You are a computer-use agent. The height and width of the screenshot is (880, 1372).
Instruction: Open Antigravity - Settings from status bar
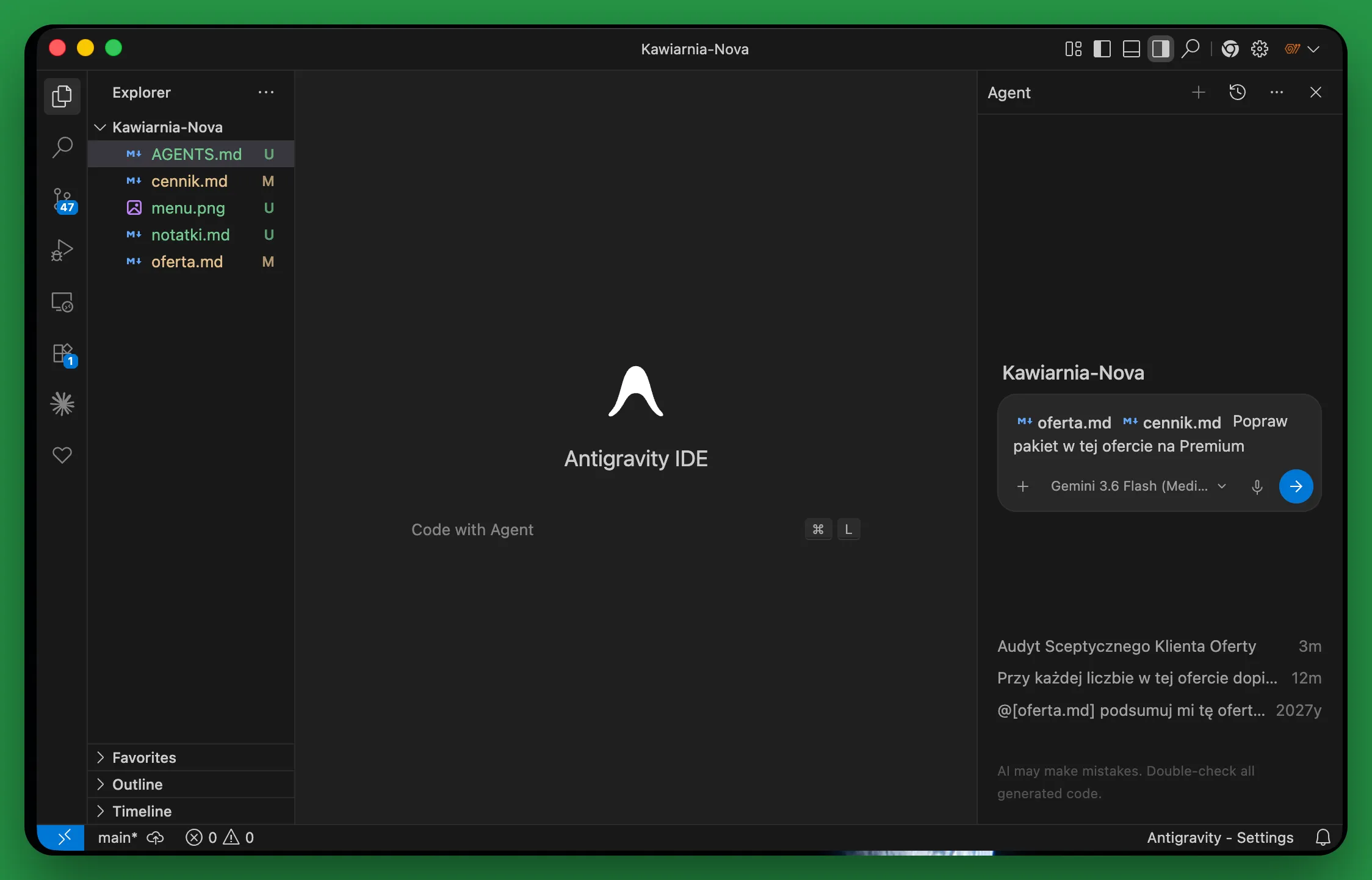point(1220,837)
